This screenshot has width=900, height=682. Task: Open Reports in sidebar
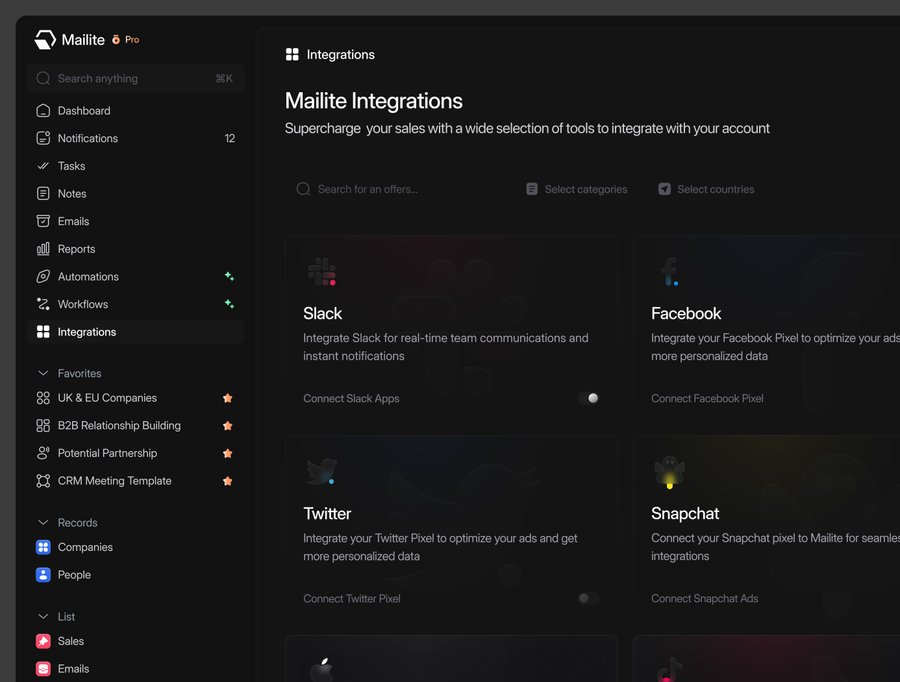tap(135, 249)
